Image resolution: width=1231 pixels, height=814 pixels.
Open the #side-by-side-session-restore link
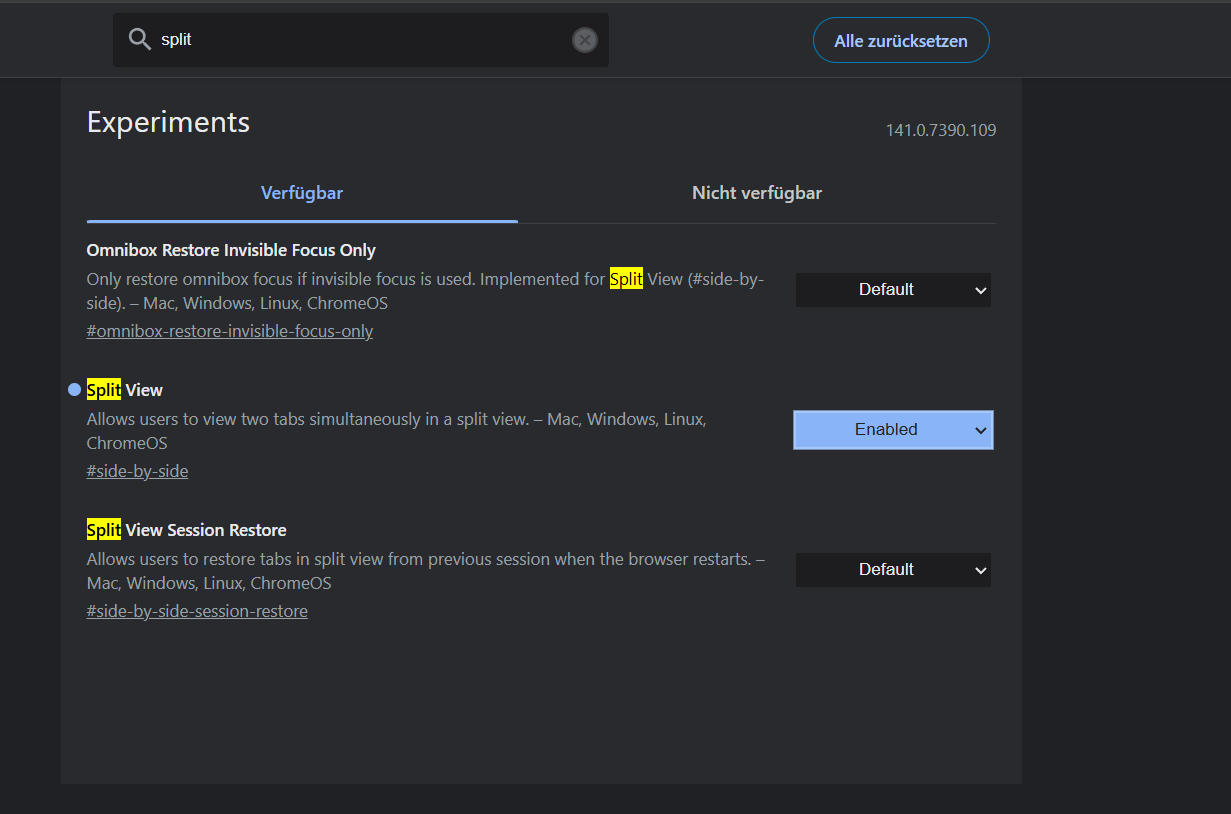197,611
